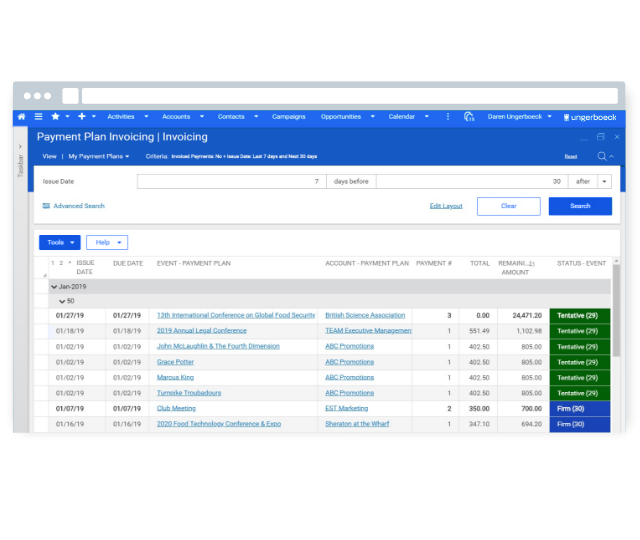Open the Help dropdown button

106,242
